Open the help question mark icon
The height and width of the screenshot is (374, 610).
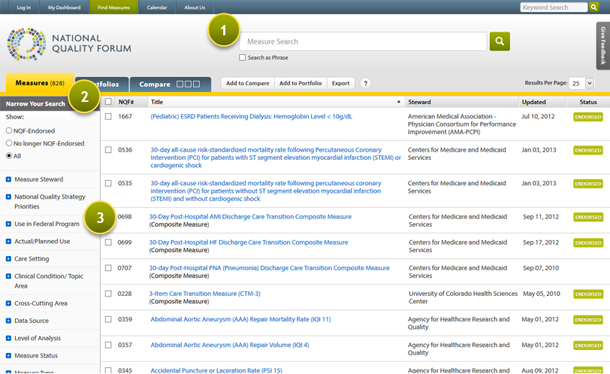pyautogui.click(x=365, y=83)
